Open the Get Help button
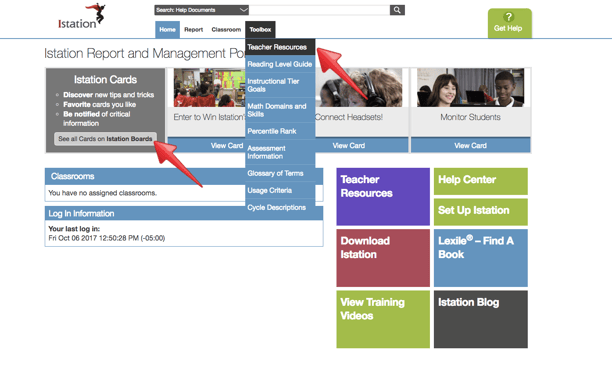The width and height of the screenshot is (612, 368). [509, 23]
